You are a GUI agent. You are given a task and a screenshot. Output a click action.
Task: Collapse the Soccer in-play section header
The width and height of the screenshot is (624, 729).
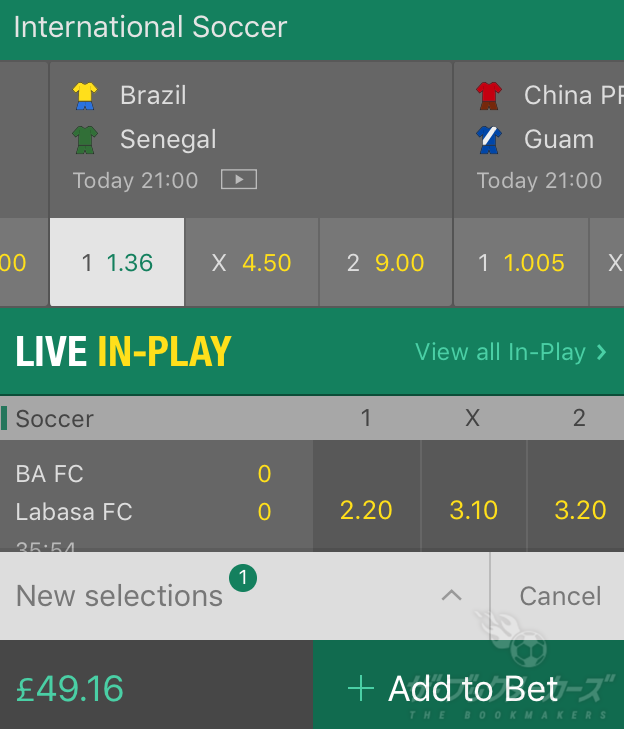coord(312,418)
